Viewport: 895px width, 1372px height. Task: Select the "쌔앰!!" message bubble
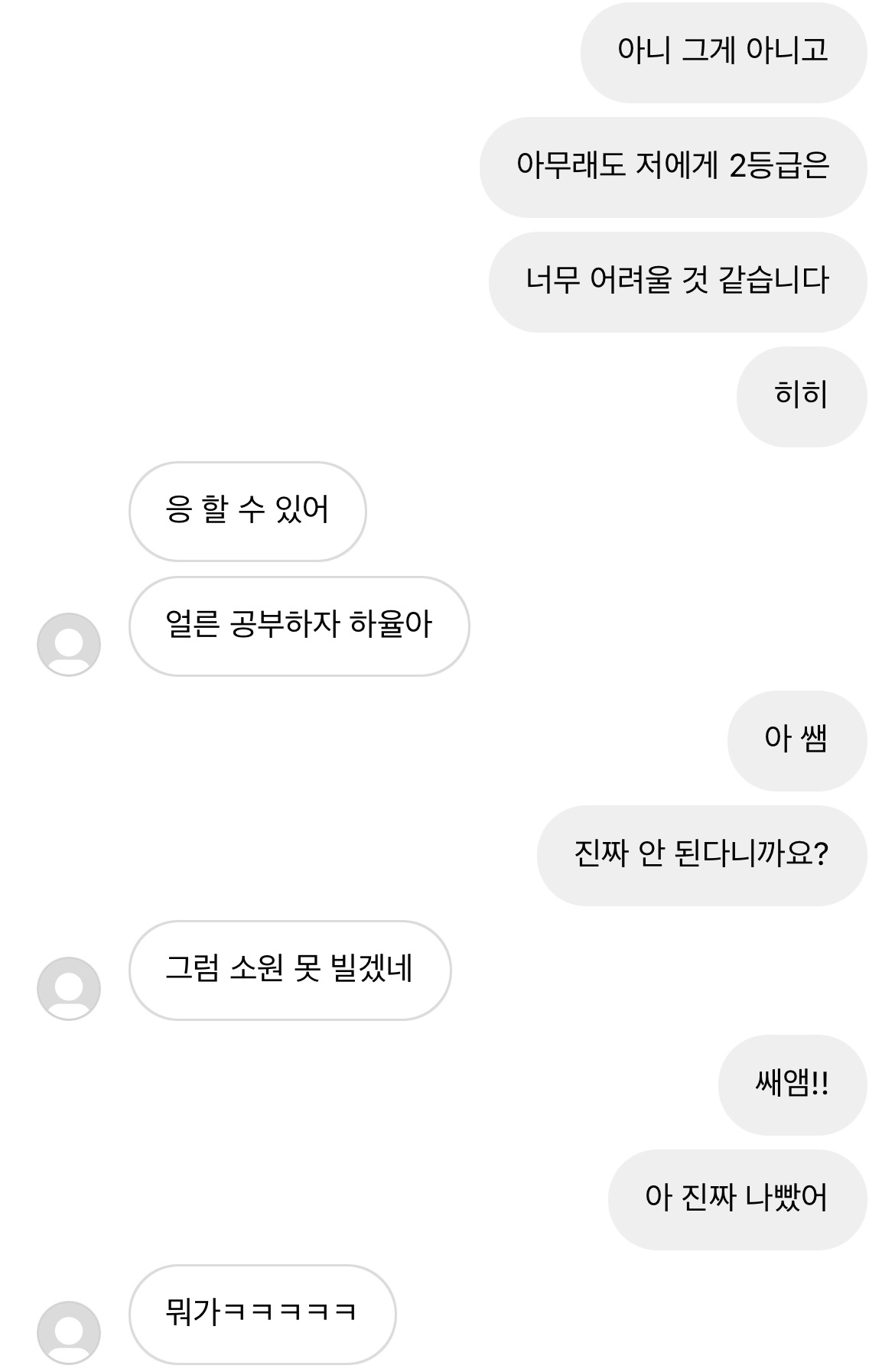point(792,1084)
